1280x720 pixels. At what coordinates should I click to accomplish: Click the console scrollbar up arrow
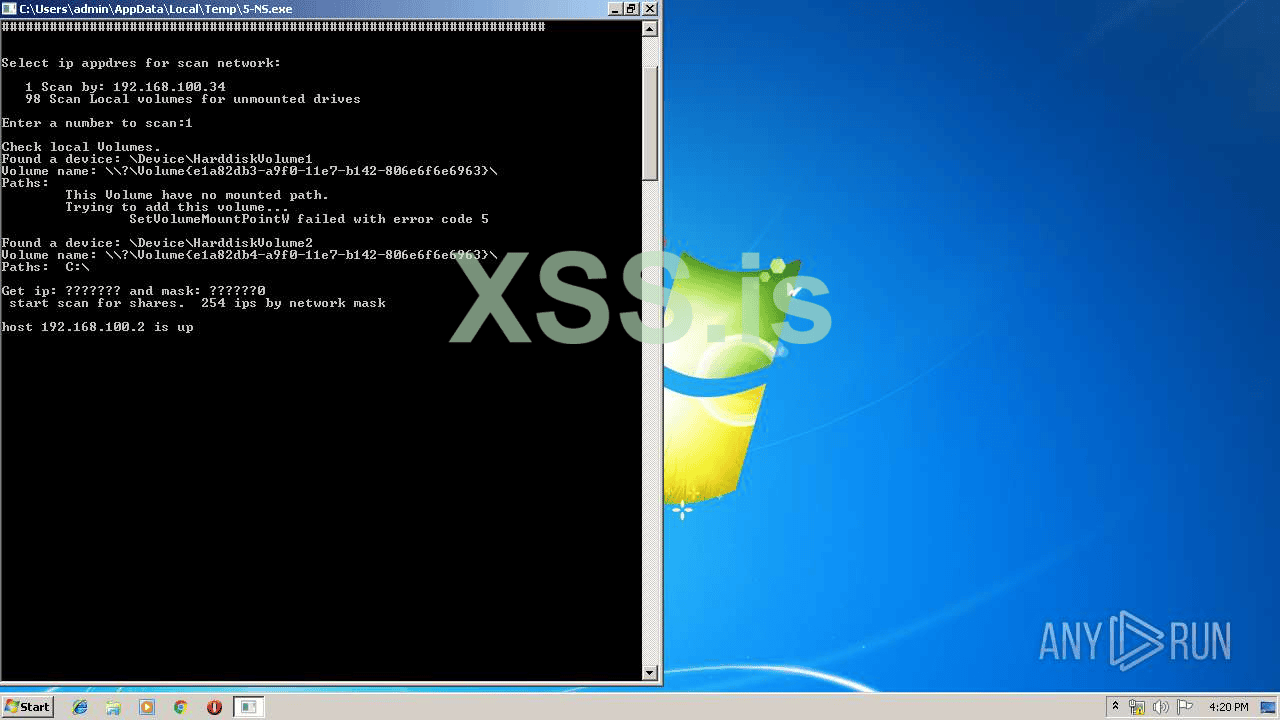[x=650, y=29]
